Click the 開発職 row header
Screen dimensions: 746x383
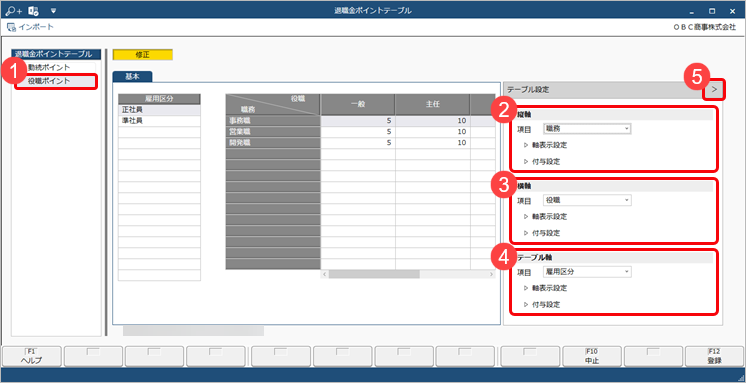coord(273,143)
